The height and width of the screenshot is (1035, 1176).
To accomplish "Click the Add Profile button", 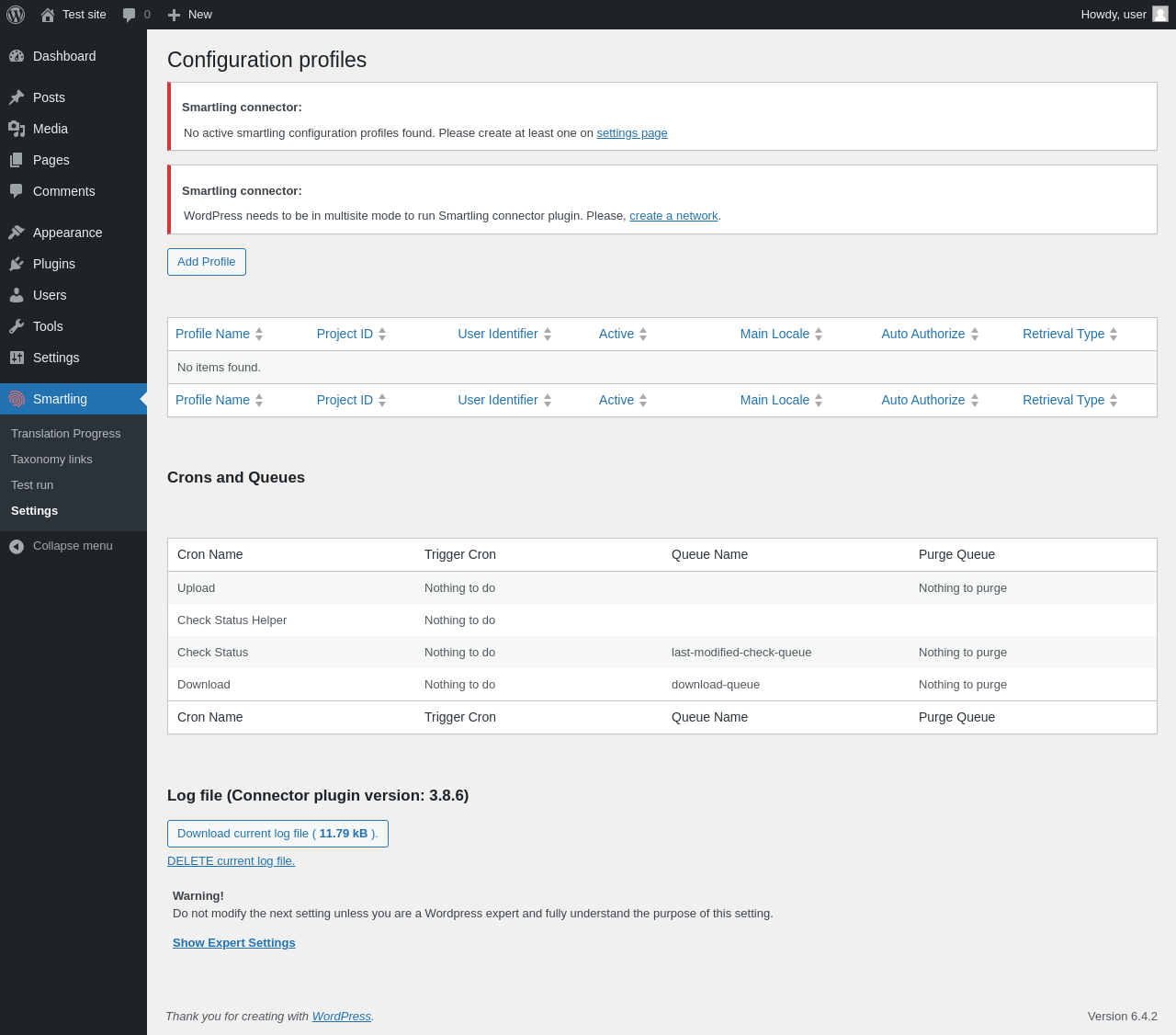I will click(206, 262).
